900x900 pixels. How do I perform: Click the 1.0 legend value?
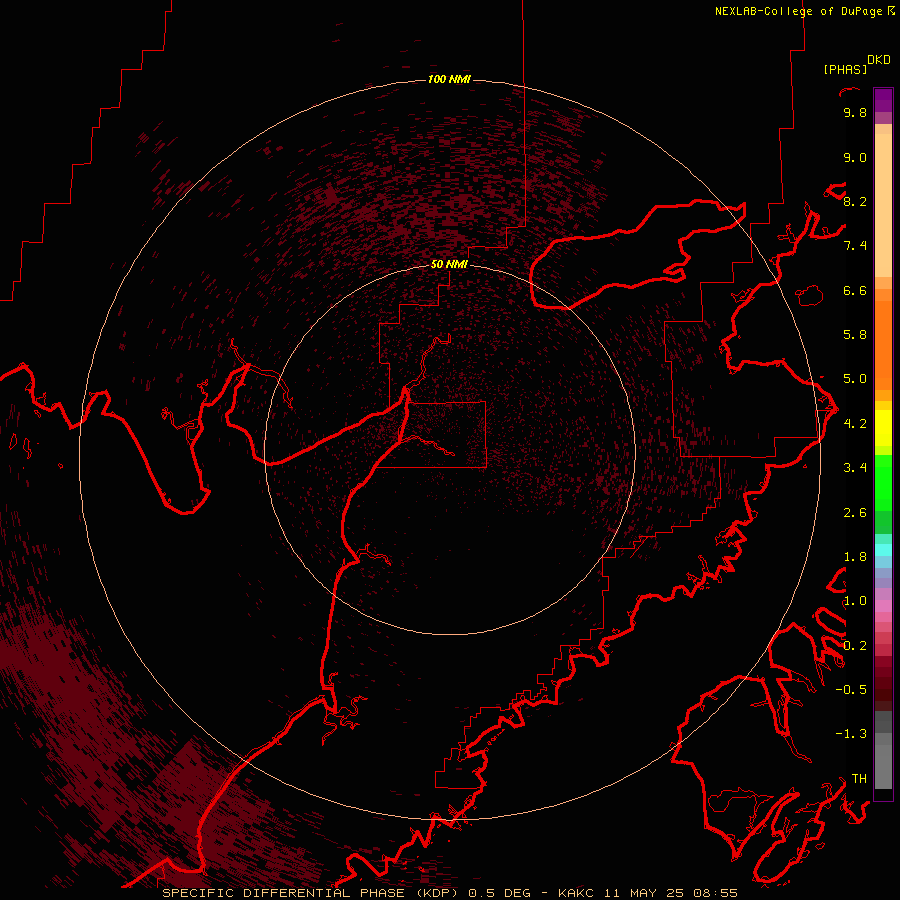[x=855, y=601]
